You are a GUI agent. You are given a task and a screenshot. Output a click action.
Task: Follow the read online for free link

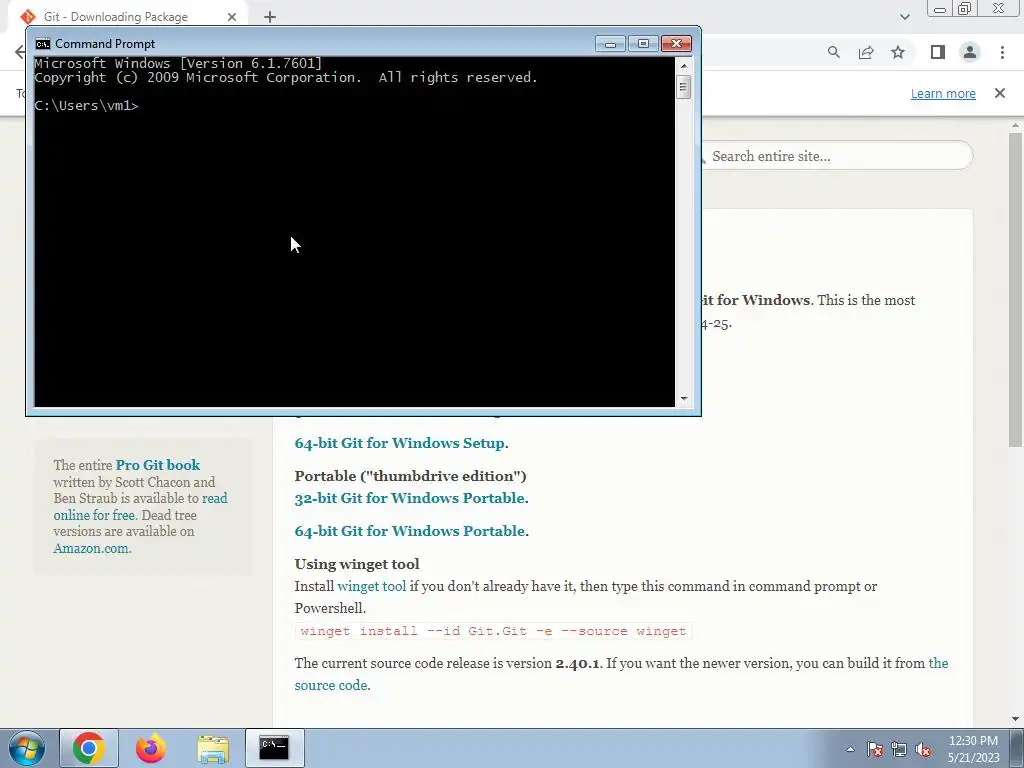click(x=140, y=507)
